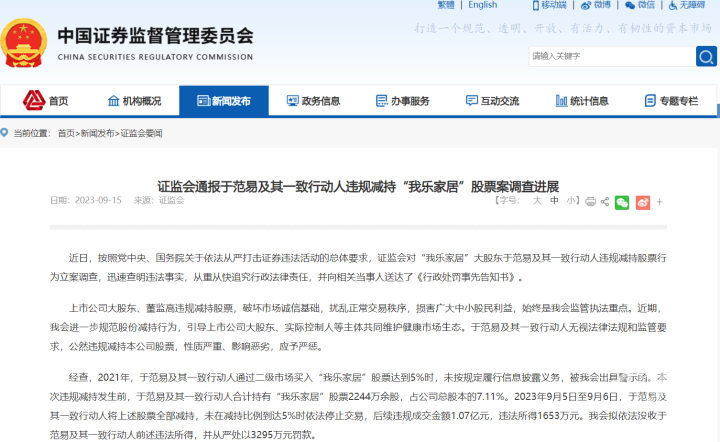
Task: Click the article title 证监会通报于范易
Action: pyautogui.click(x=358, y=186)
